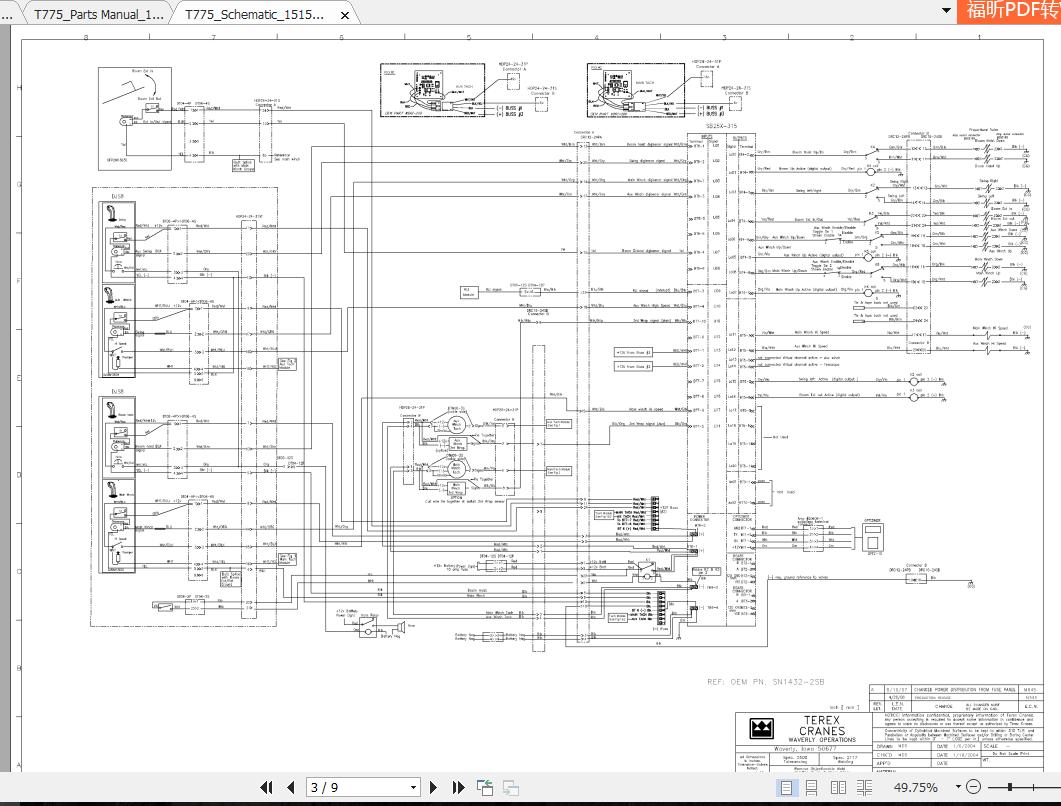Image resolution: width=1061 pixels, height=806 pixels.
Task: Switch to the T775_Parts Manual tab
Action: pyautogui.click(x=99, y=14)
